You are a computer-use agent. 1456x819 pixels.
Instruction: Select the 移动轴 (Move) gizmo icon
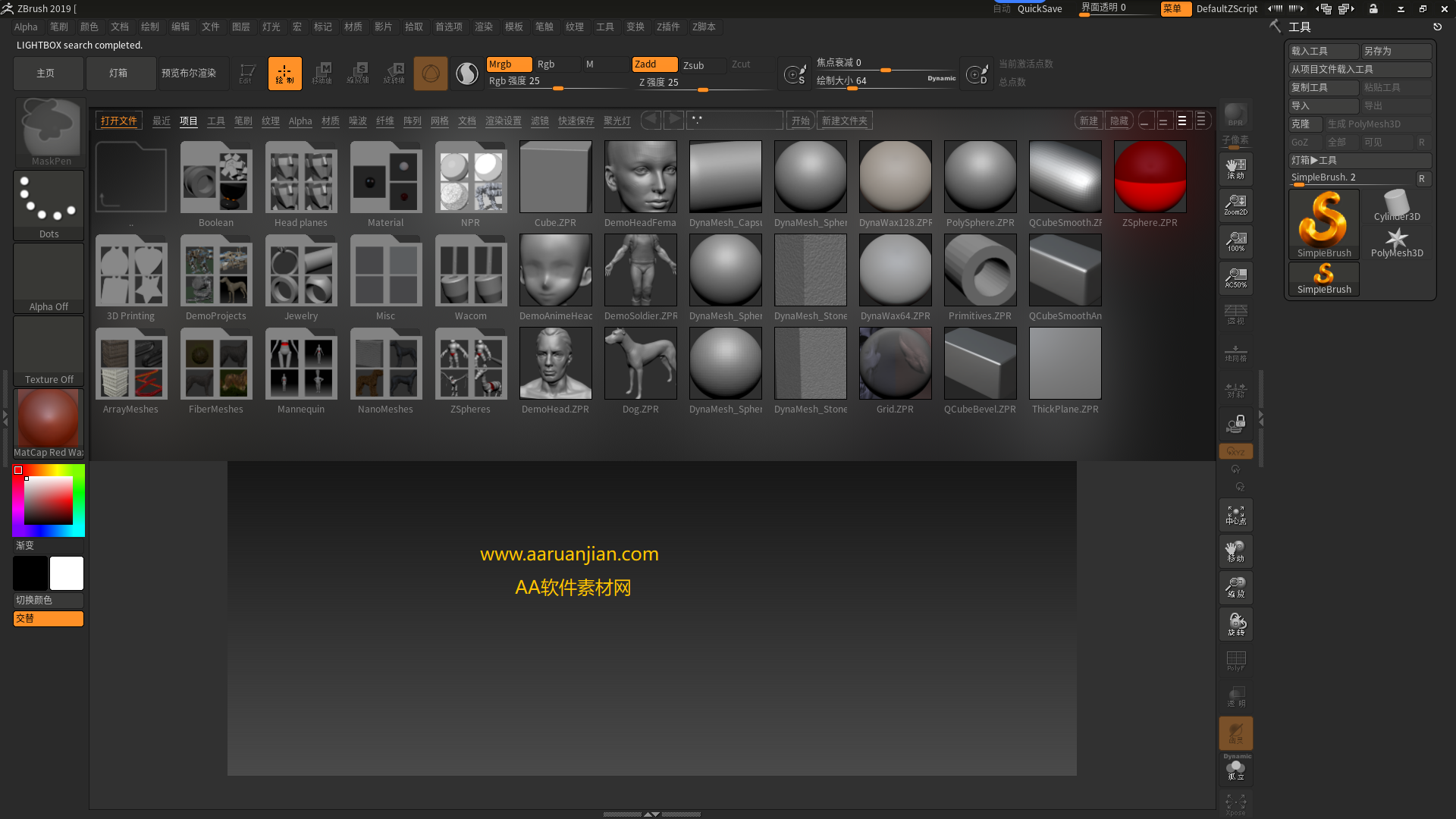click(322, 73)
